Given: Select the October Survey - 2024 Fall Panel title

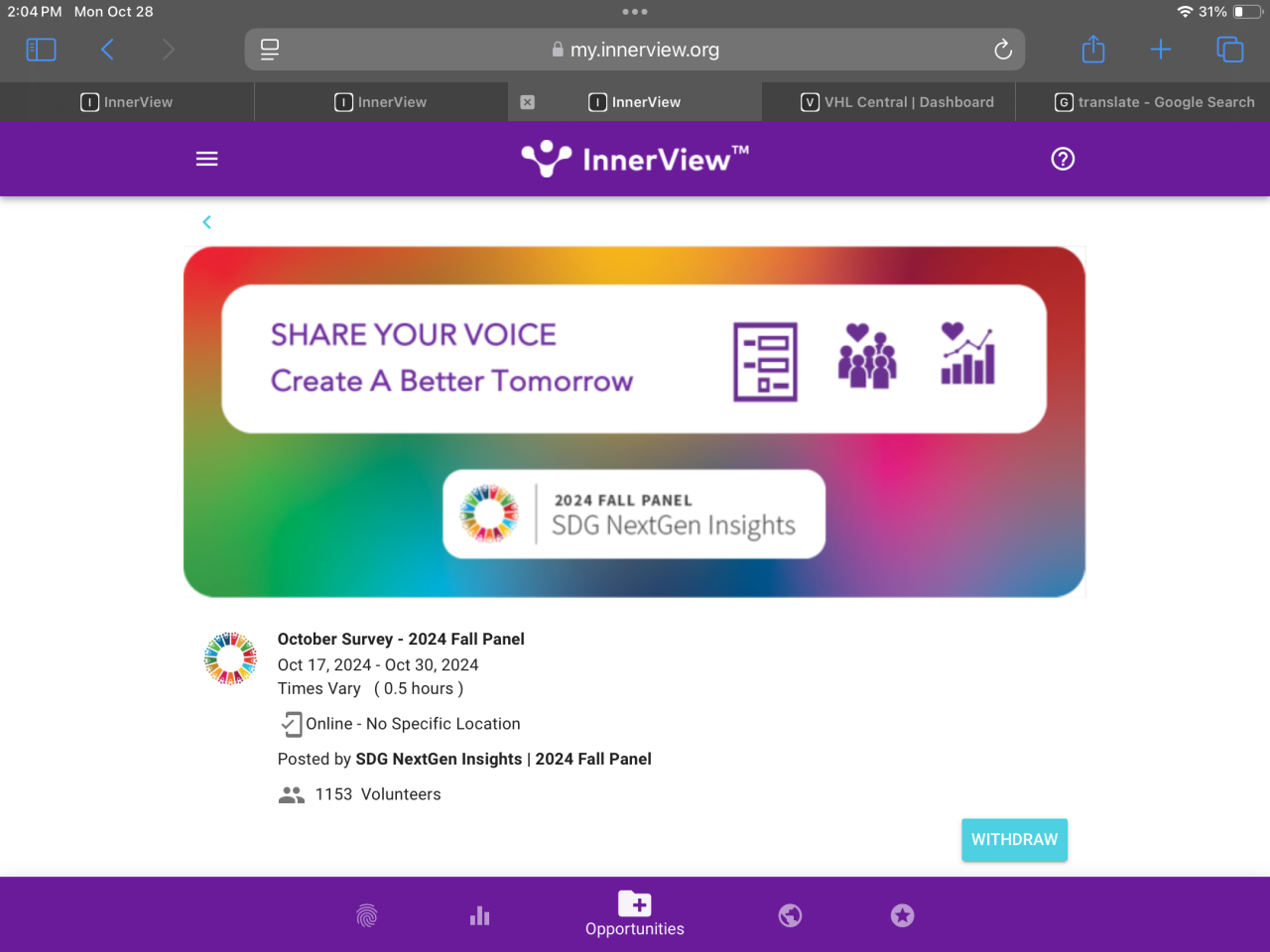Looking at the screenshot, I should 401,639.
